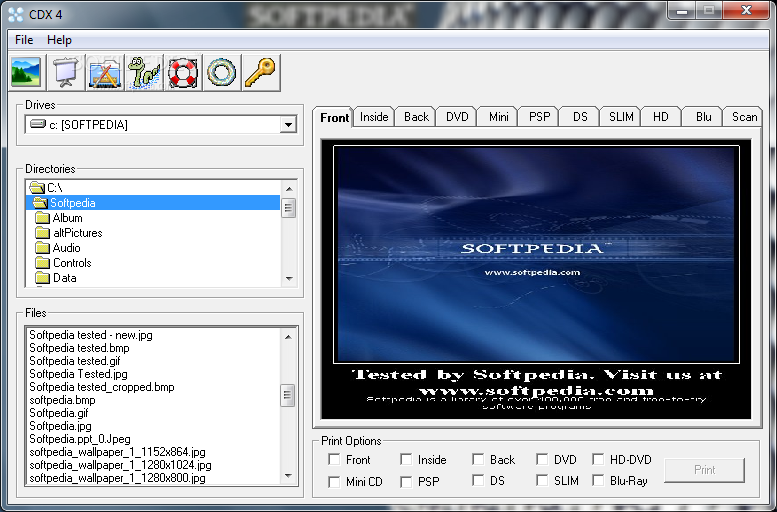The width and height of the screenshot is (777, 512).
Task: Tick the HD-DVD print option checkbox
Action: [598, 459]
